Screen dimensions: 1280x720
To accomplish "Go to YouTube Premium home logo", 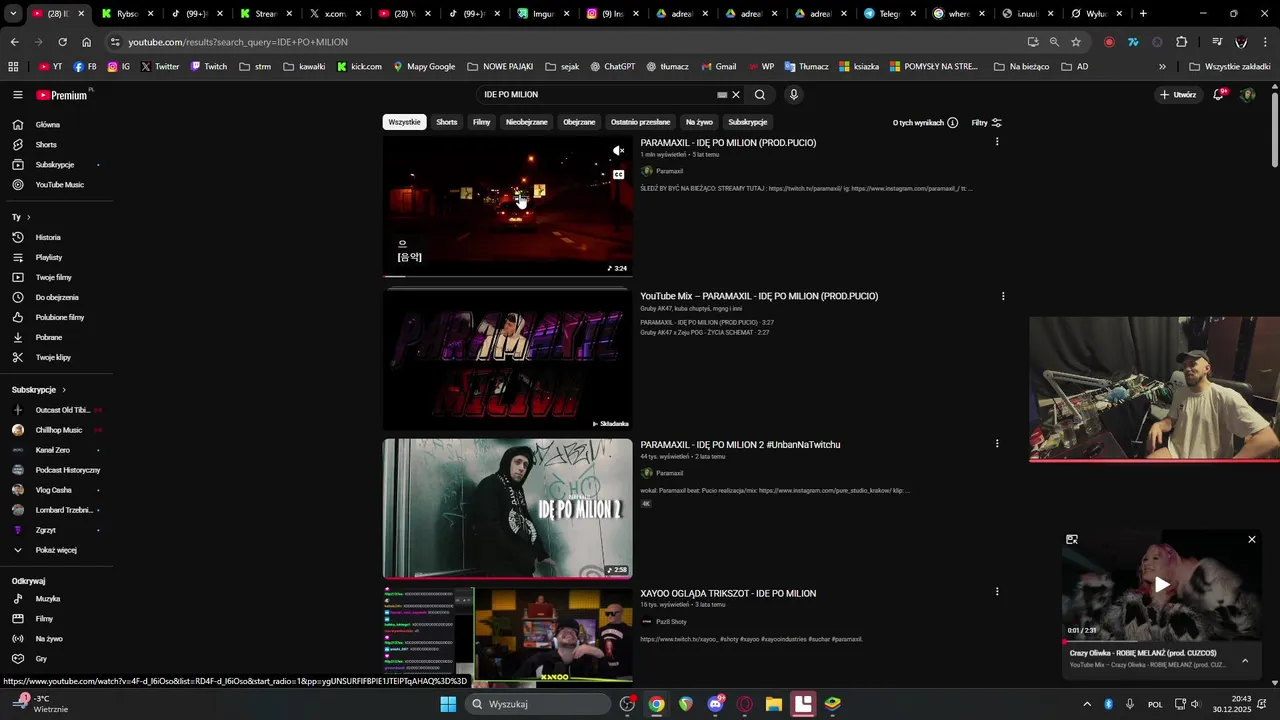I will tap(63, 95).
